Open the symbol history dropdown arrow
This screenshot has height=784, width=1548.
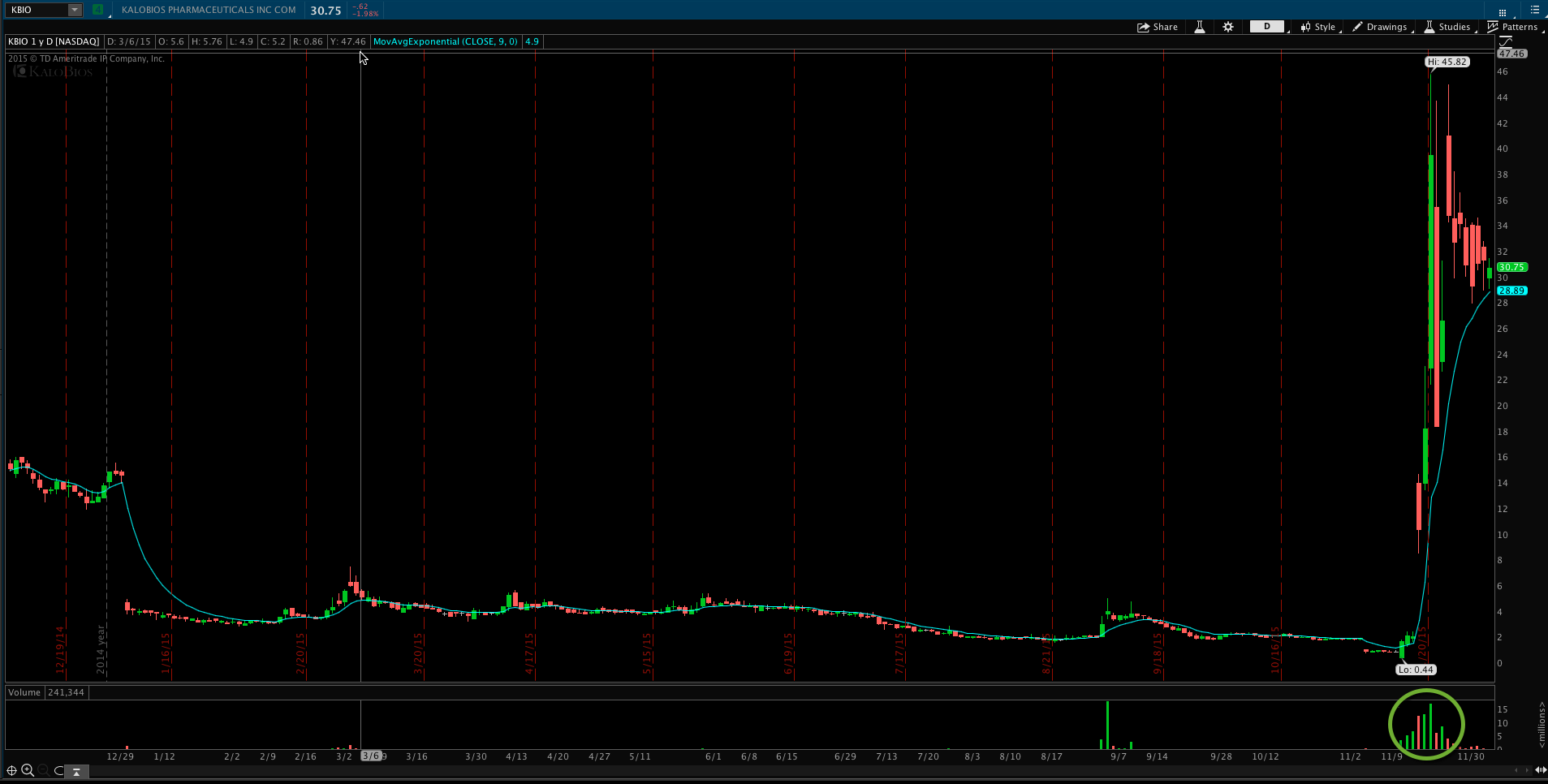pos(75,10)
